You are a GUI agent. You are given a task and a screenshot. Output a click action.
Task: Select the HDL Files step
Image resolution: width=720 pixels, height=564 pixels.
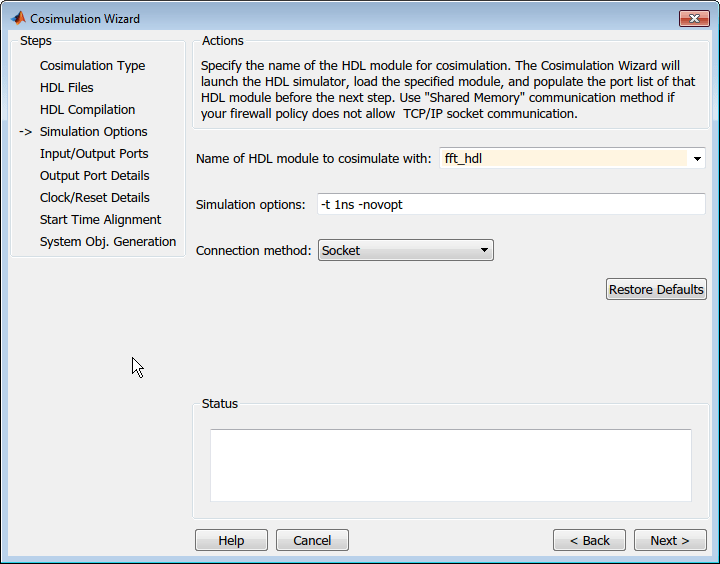click(x=67, y=88)
